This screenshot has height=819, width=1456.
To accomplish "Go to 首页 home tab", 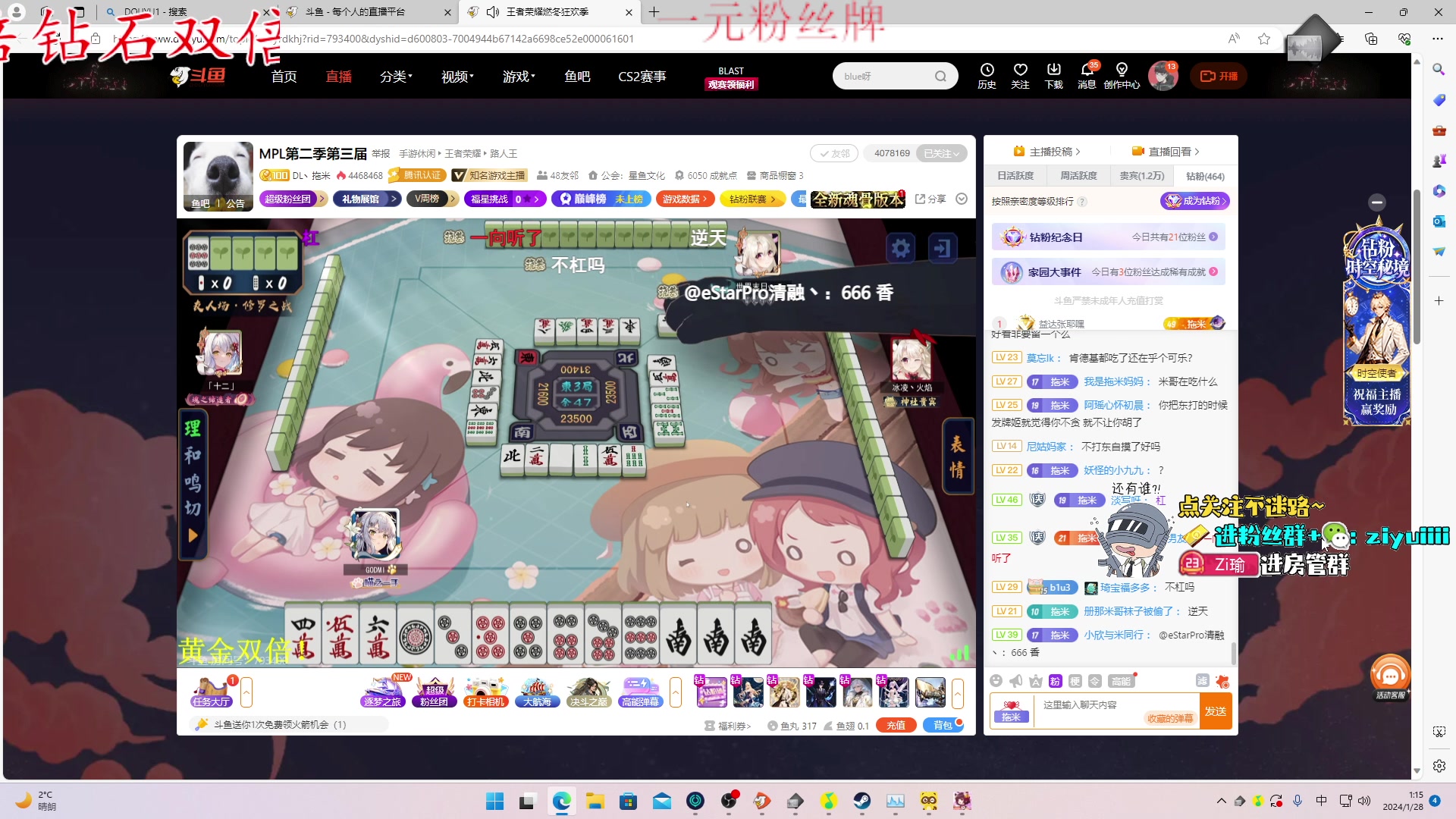I will [x=284, y=77].
